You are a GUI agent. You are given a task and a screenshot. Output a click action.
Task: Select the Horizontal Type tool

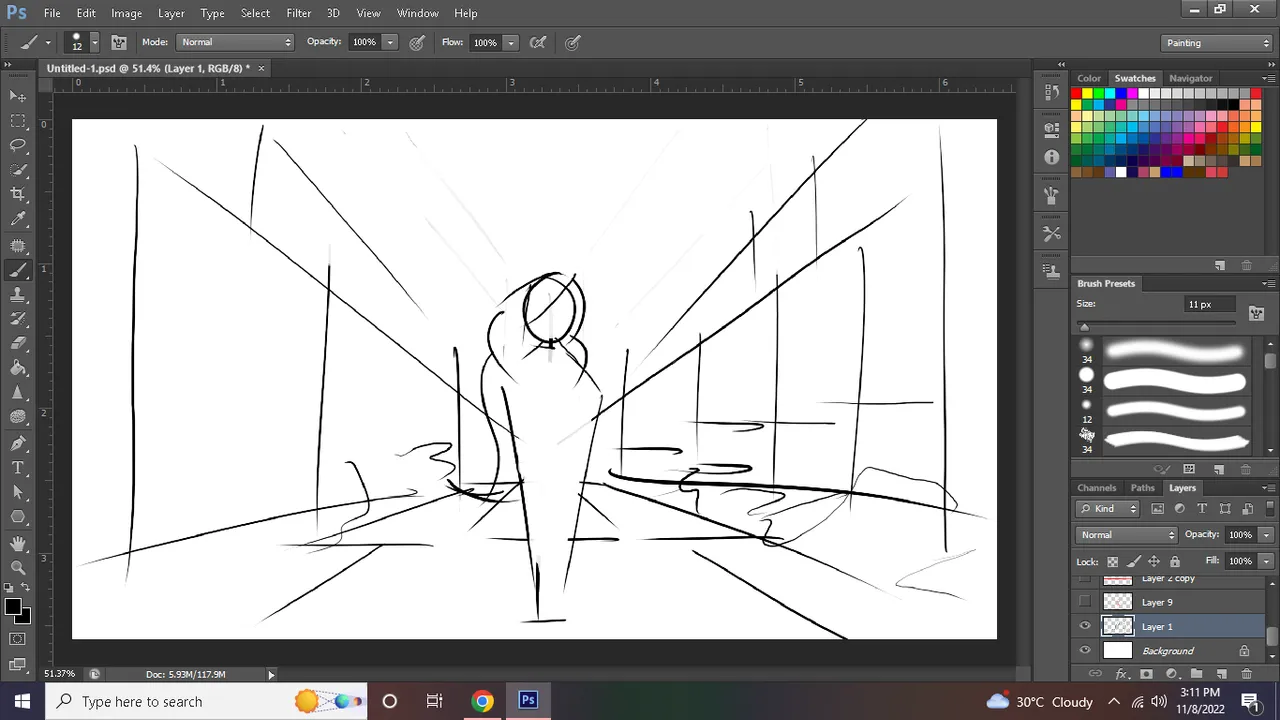(18, 468)
